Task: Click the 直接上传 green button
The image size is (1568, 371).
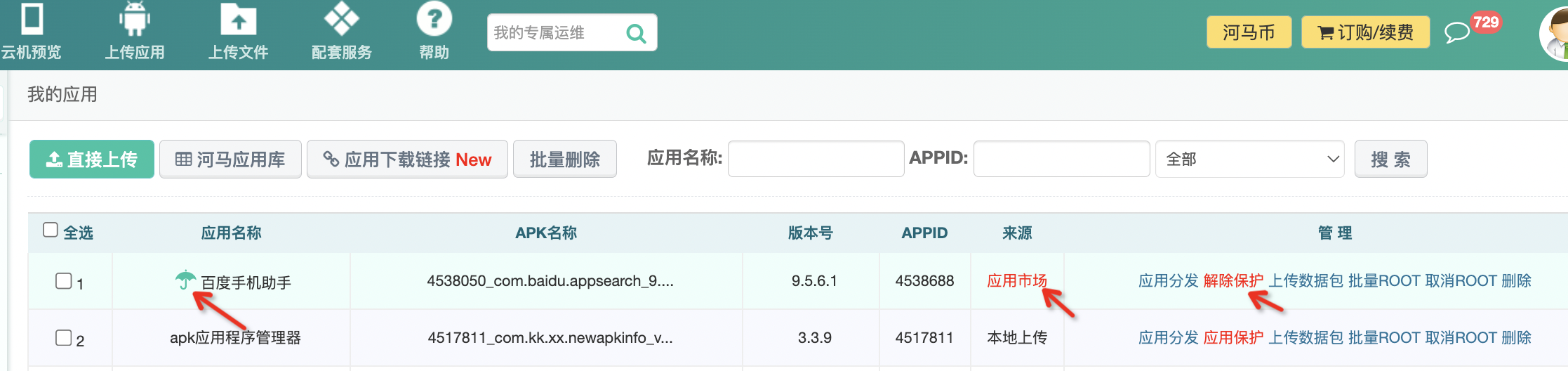Action: pyautogui.click(x=92, y=160)
